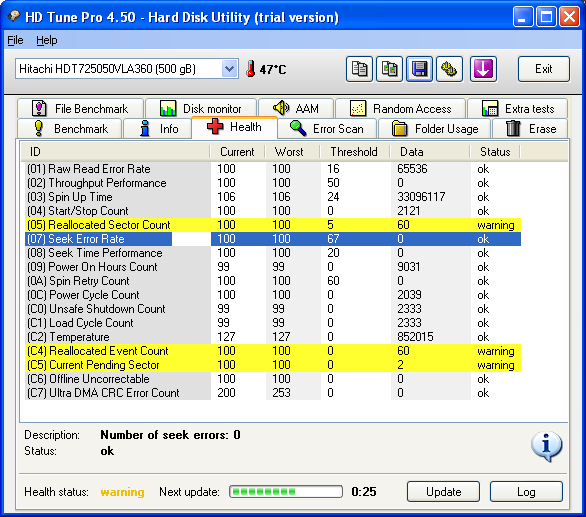The height and width of the screenshot is (517, 586).
Task: Click the Update button
Action: click(x=443, y=492)
